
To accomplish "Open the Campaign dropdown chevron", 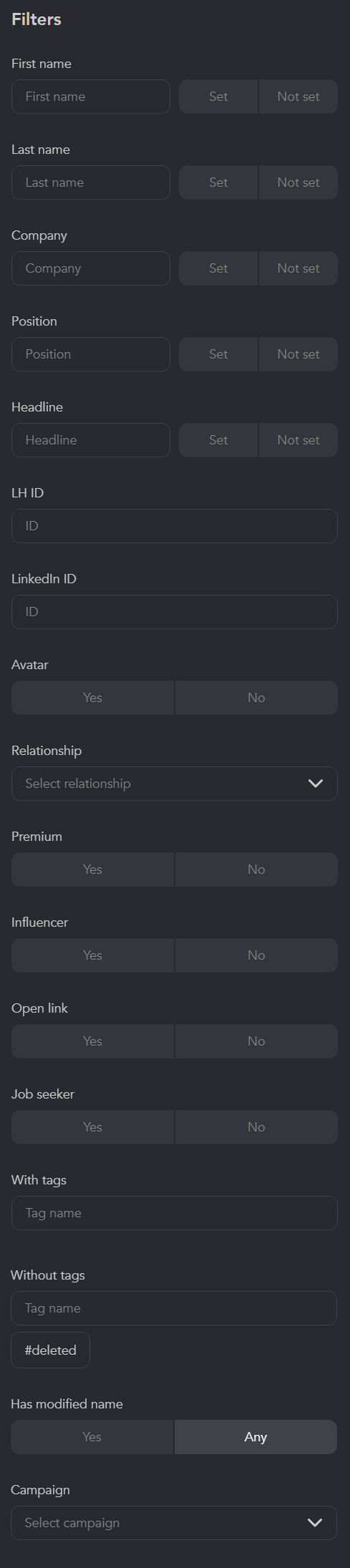I will (x=314, y=1522).
